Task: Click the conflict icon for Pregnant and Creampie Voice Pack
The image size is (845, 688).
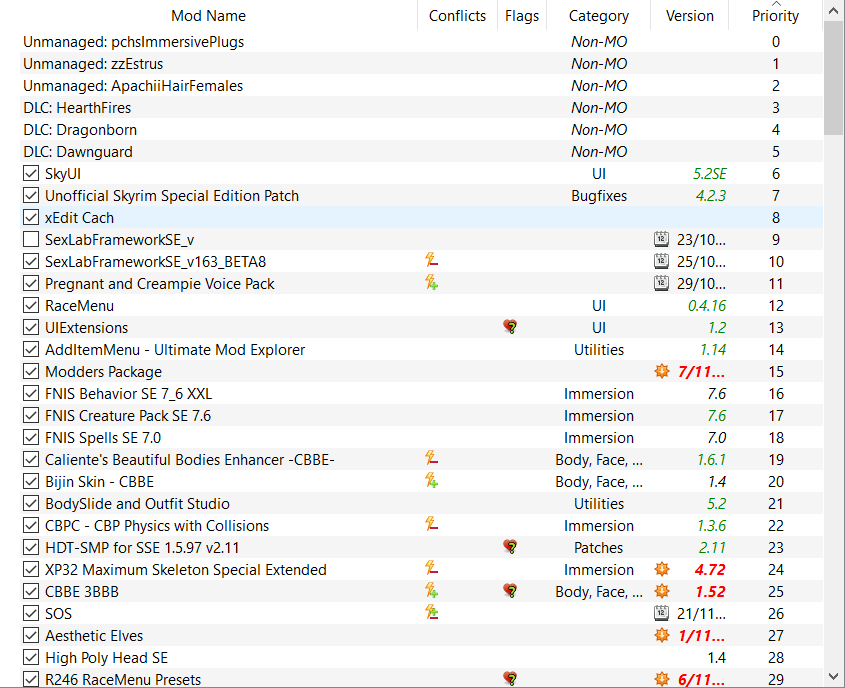Action: pos(431,282)
